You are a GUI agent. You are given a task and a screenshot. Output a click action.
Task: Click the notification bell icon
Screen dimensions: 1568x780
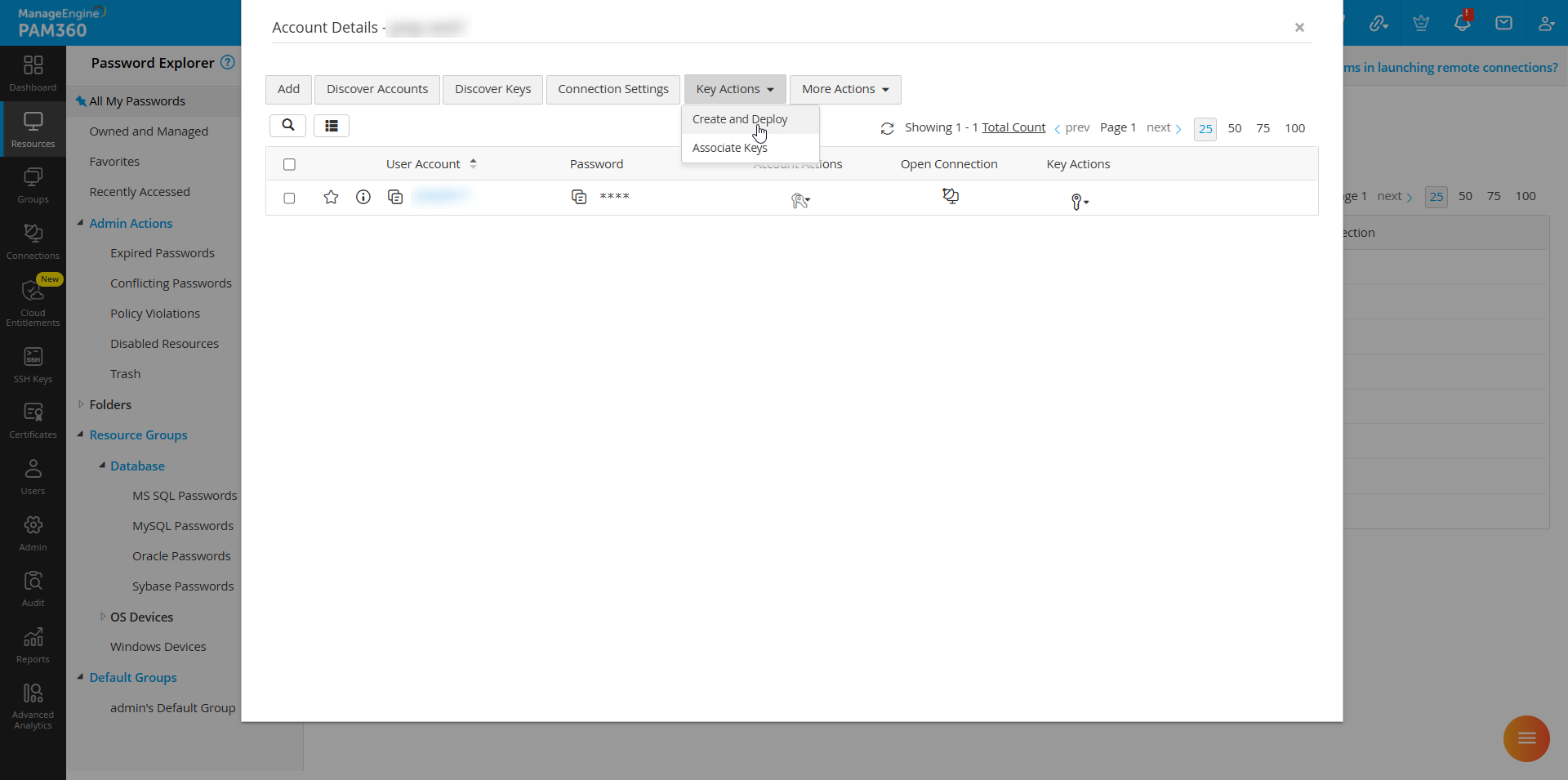[1462, 22]
